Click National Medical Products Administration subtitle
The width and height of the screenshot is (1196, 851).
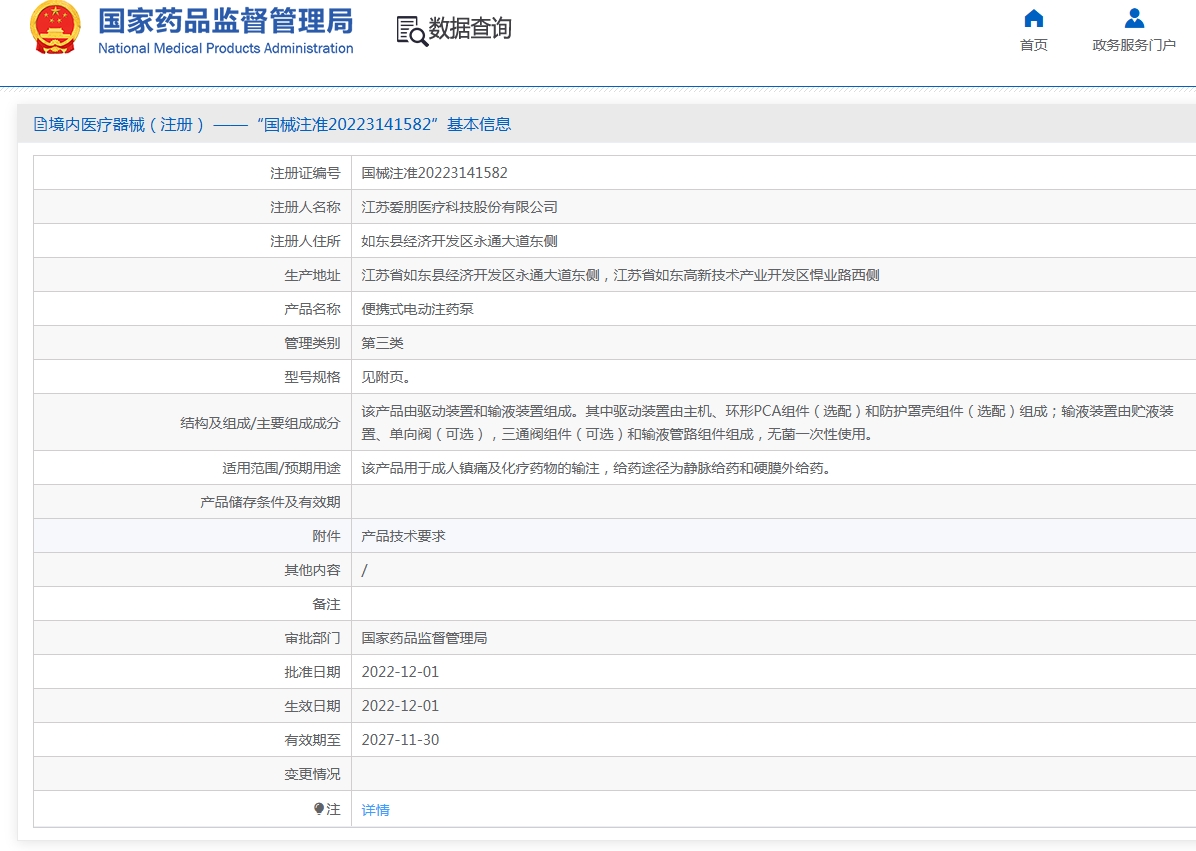(x=226, y=48)
